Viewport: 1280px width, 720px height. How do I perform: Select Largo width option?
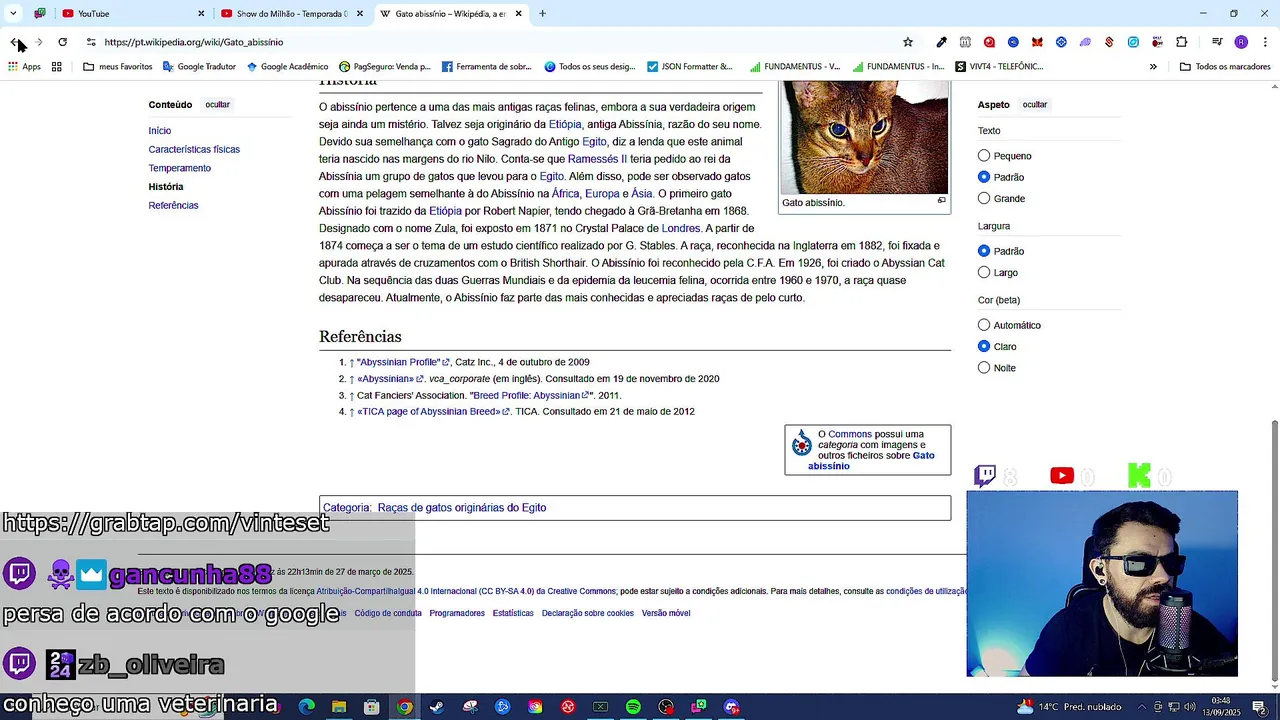tap(984, 272)
